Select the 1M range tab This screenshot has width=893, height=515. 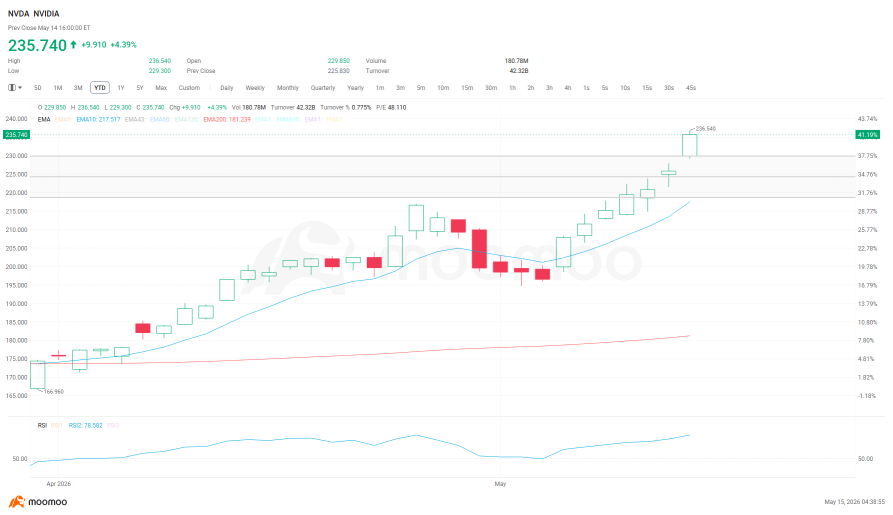(x=58, y=88)
